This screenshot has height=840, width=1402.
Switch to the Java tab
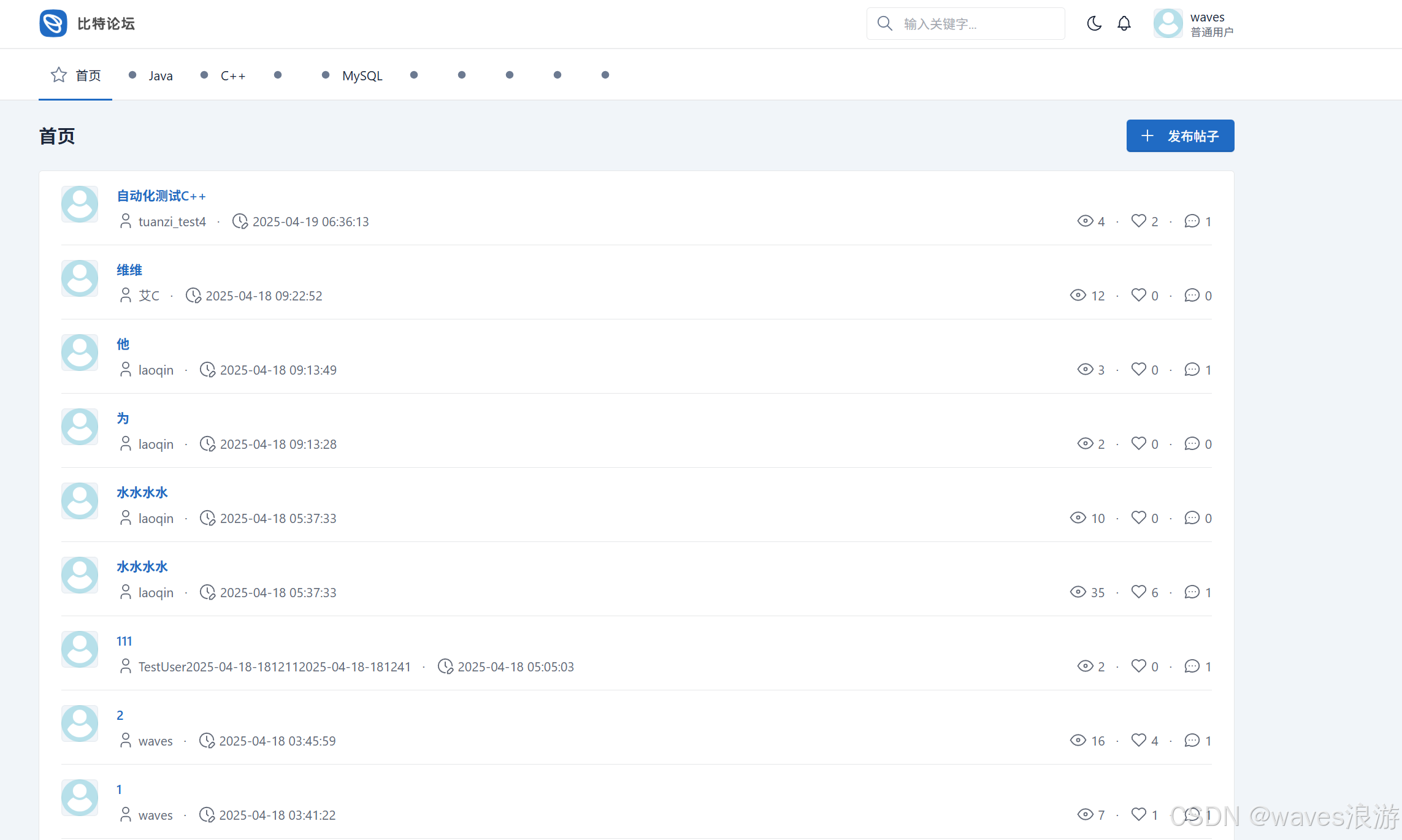coord(160,75)
